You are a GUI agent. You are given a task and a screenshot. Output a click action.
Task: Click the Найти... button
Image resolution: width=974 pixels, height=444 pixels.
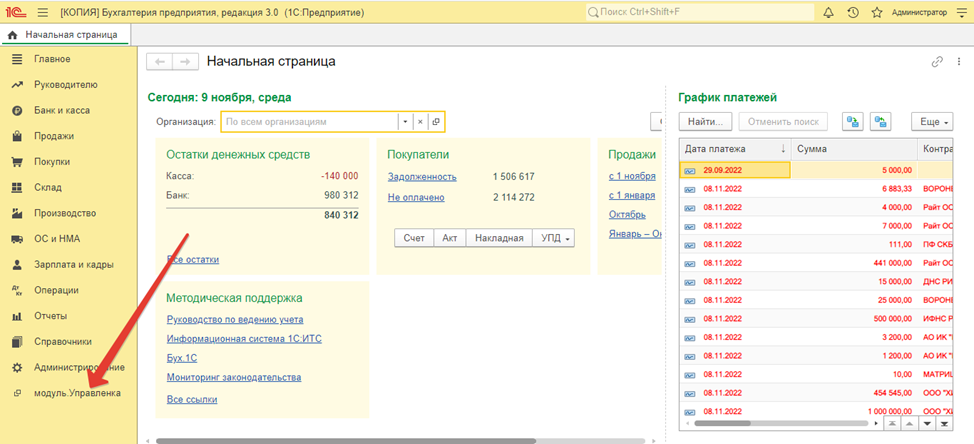point(706,122)
